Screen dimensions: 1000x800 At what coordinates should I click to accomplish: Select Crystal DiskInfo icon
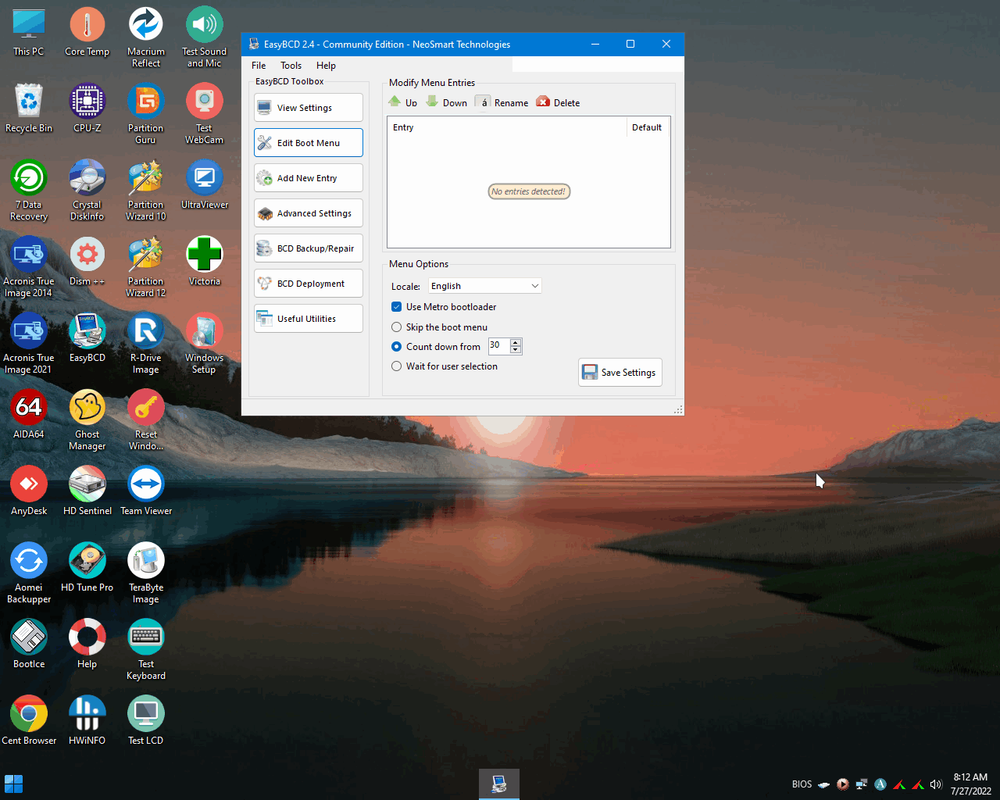pyautogui.click(x=87, y=191)
